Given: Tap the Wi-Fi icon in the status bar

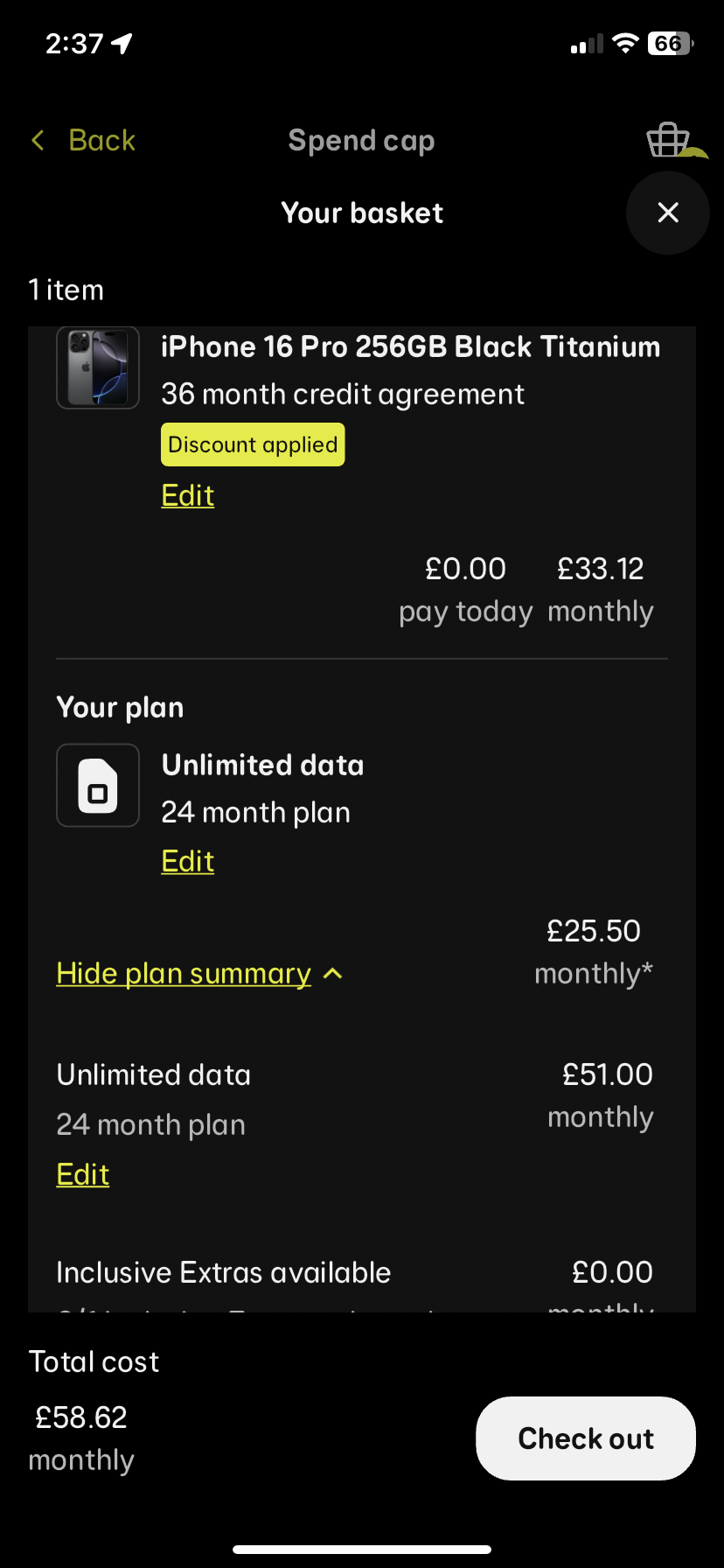Looking at the screenshot, I should click(x=625, y=43).
